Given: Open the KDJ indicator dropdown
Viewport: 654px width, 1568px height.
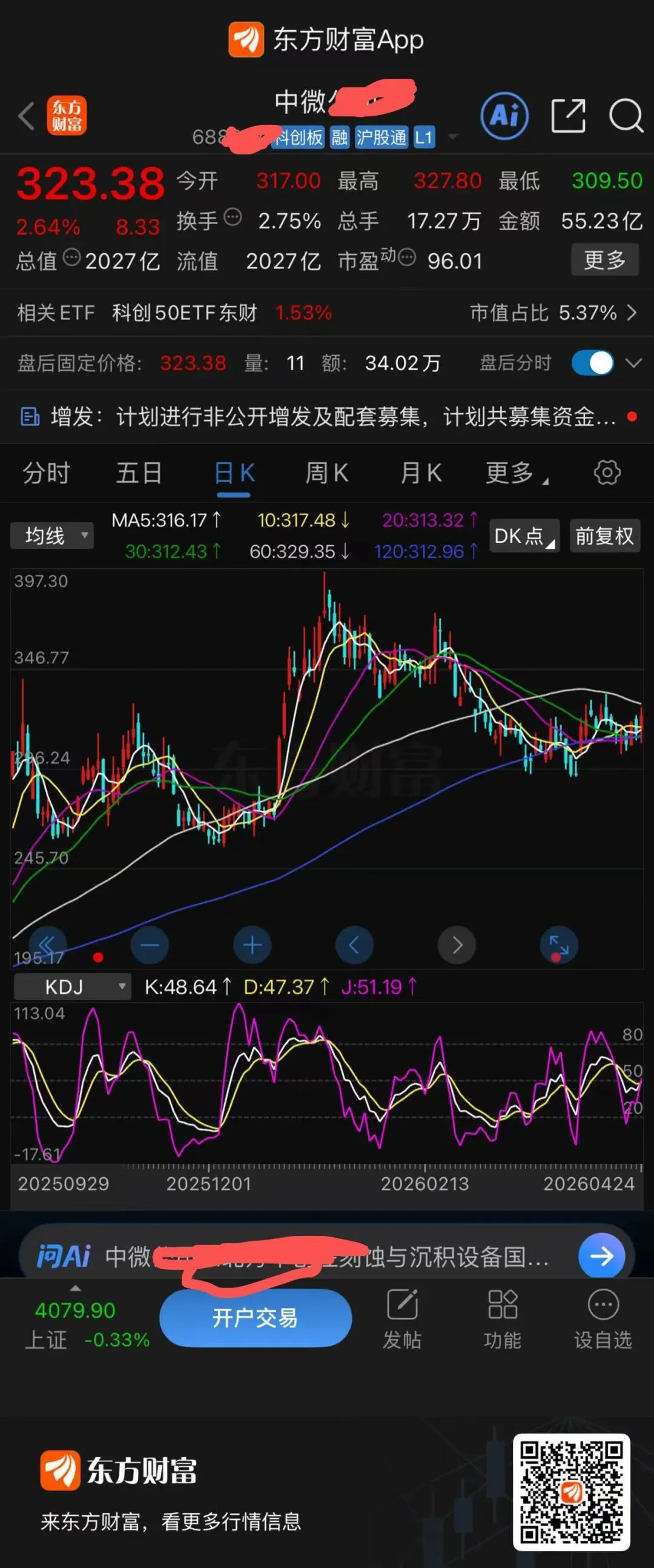Looking at the screenshot, I should point(73,987).
